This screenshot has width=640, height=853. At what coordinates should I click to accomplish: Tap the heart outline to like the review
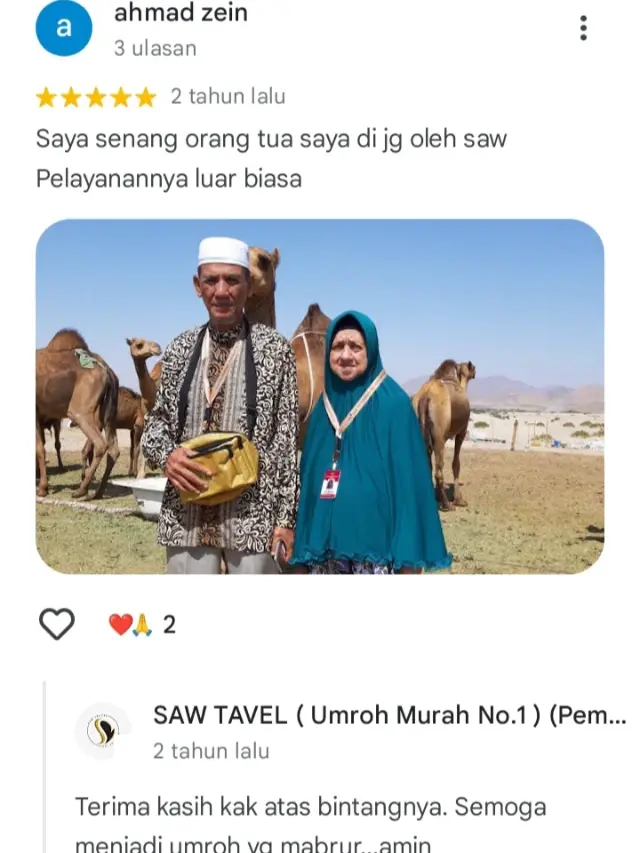coord(57,624)
